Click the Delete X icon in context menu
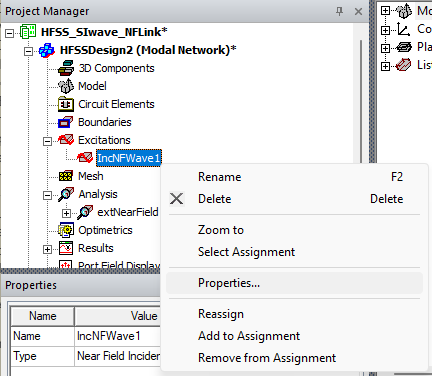The height and width of the screenshot is (376, 432). (177, 199)
